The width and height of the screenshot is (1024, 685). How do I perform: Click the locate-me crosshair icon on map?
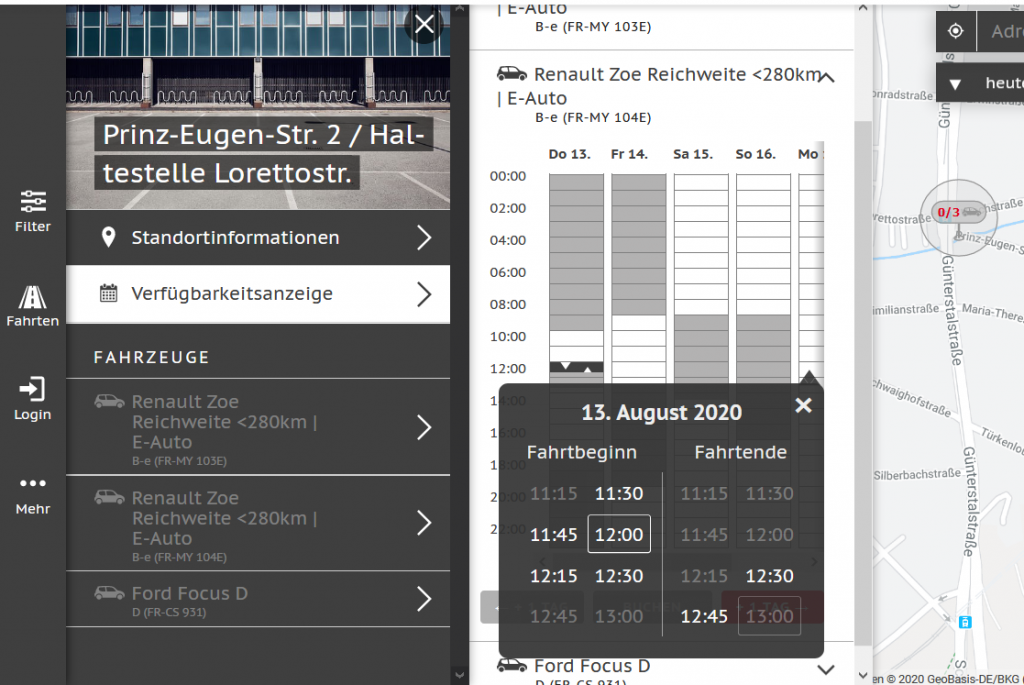coord(955,31)
